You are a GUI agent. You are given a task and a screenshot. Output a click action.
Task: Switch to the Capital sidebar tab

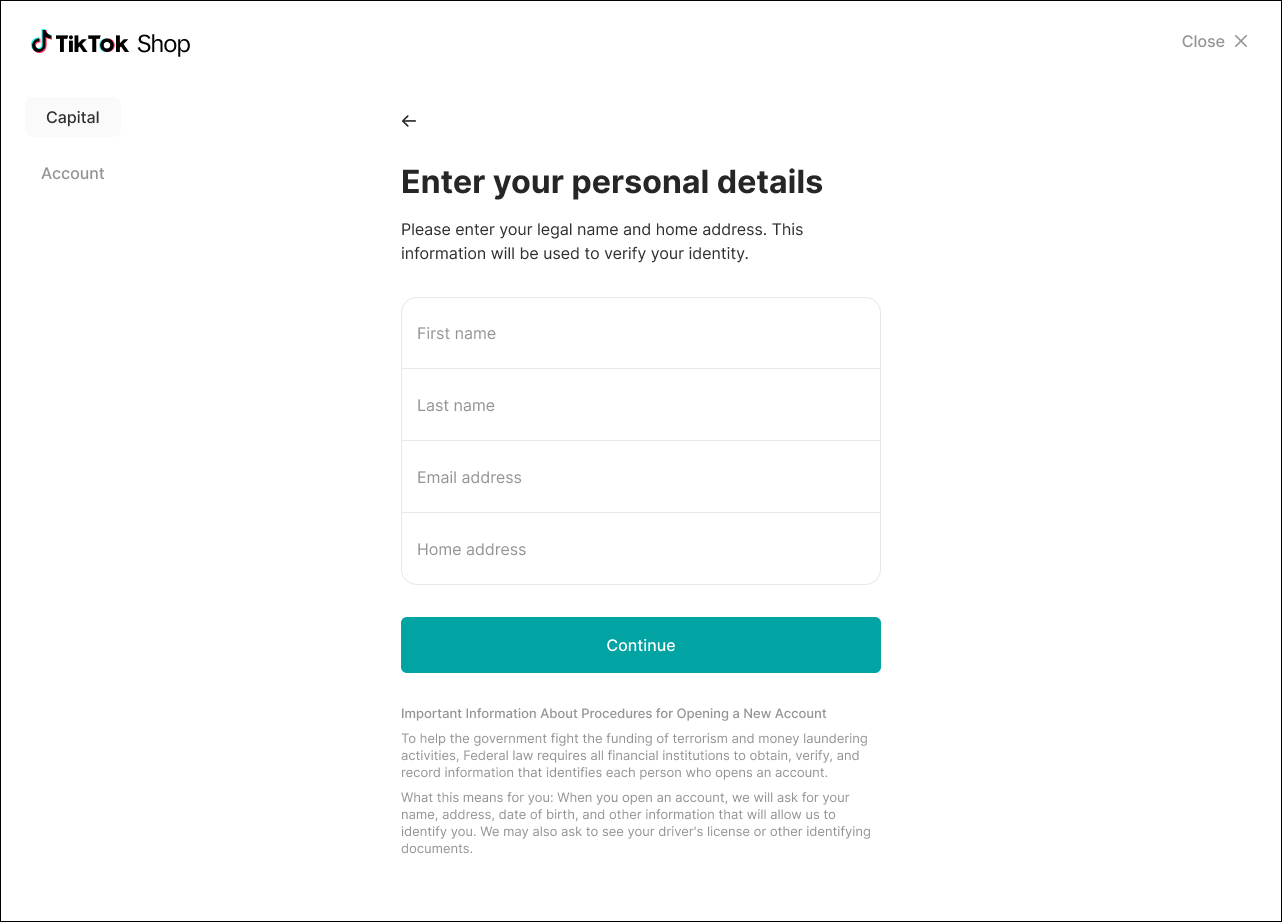coord(73,117)
